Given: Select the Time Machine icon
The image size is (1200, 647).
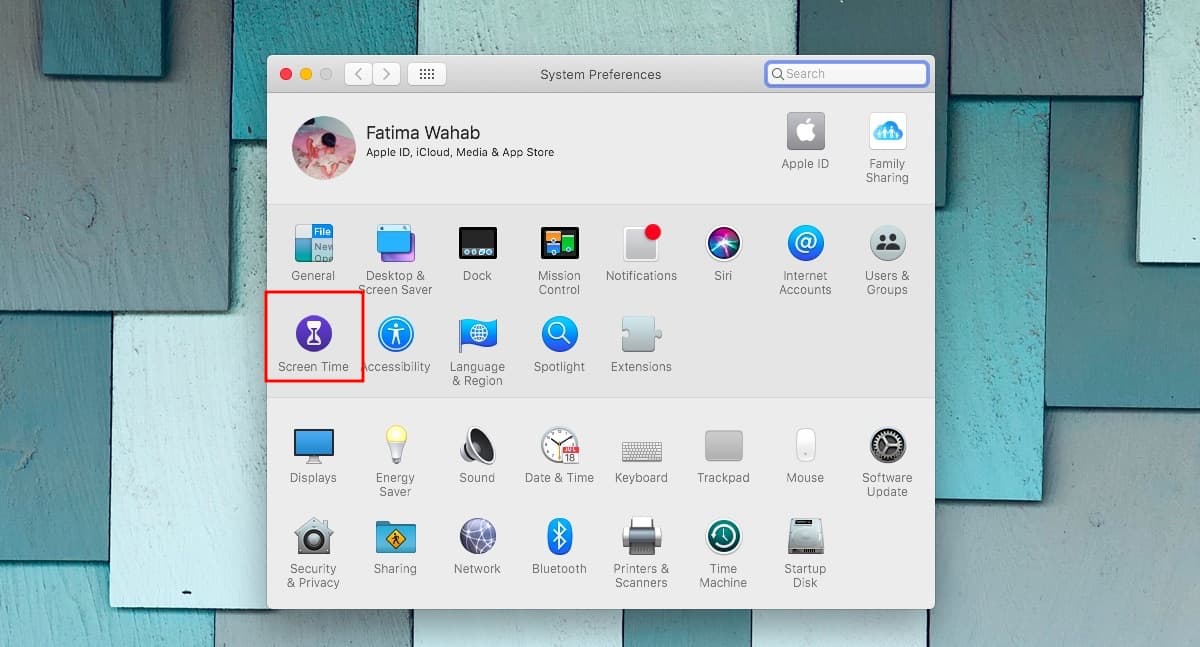Looking at the screenshot, I should 723,536.
